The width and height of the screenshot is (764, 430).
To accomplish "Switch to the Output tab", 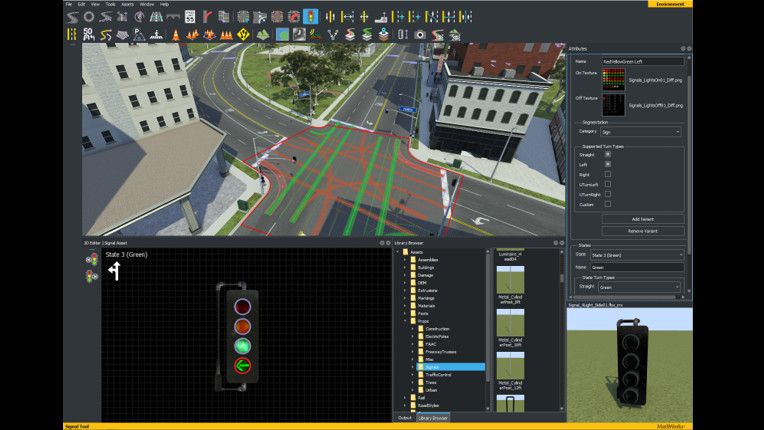I will click(404, 418).
